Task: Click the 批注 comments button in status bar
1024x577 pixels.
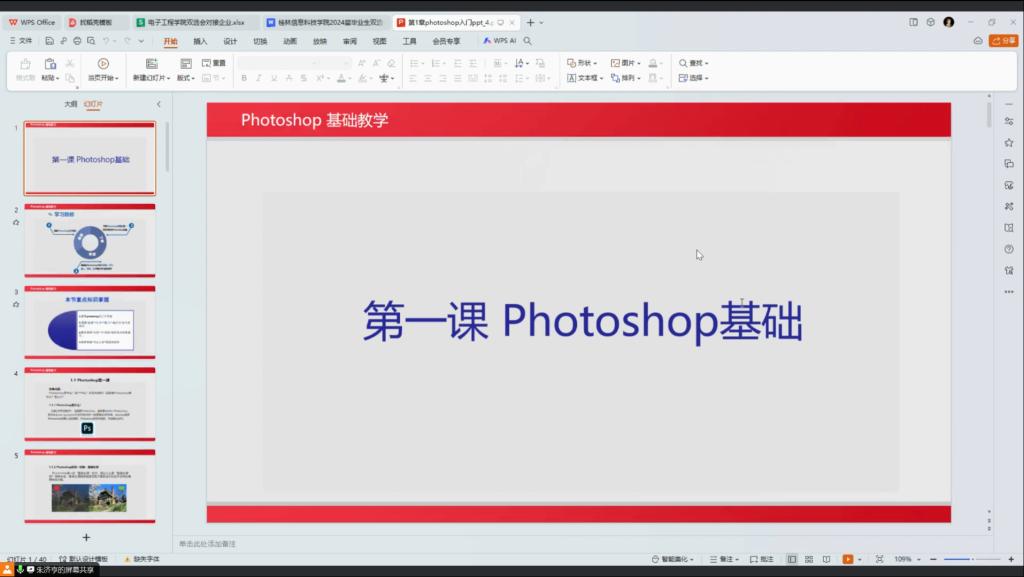Action: click(x=761, y=559)
